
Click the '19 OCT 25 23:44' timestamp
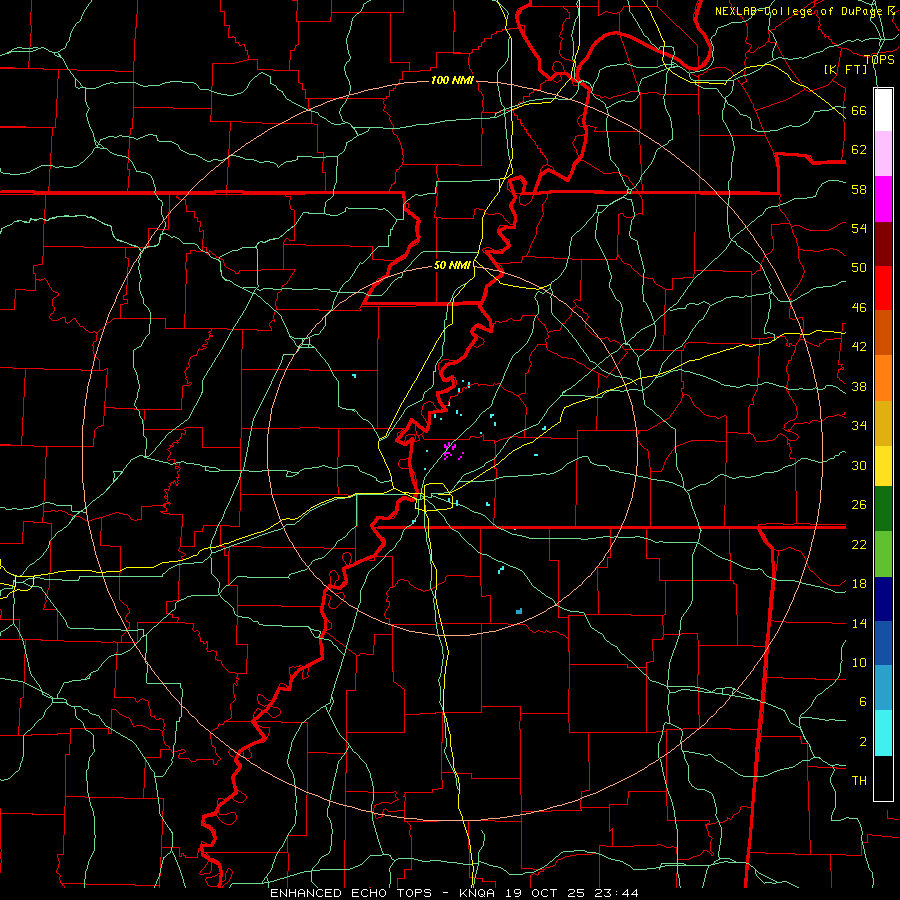click(x=572, y=893)
